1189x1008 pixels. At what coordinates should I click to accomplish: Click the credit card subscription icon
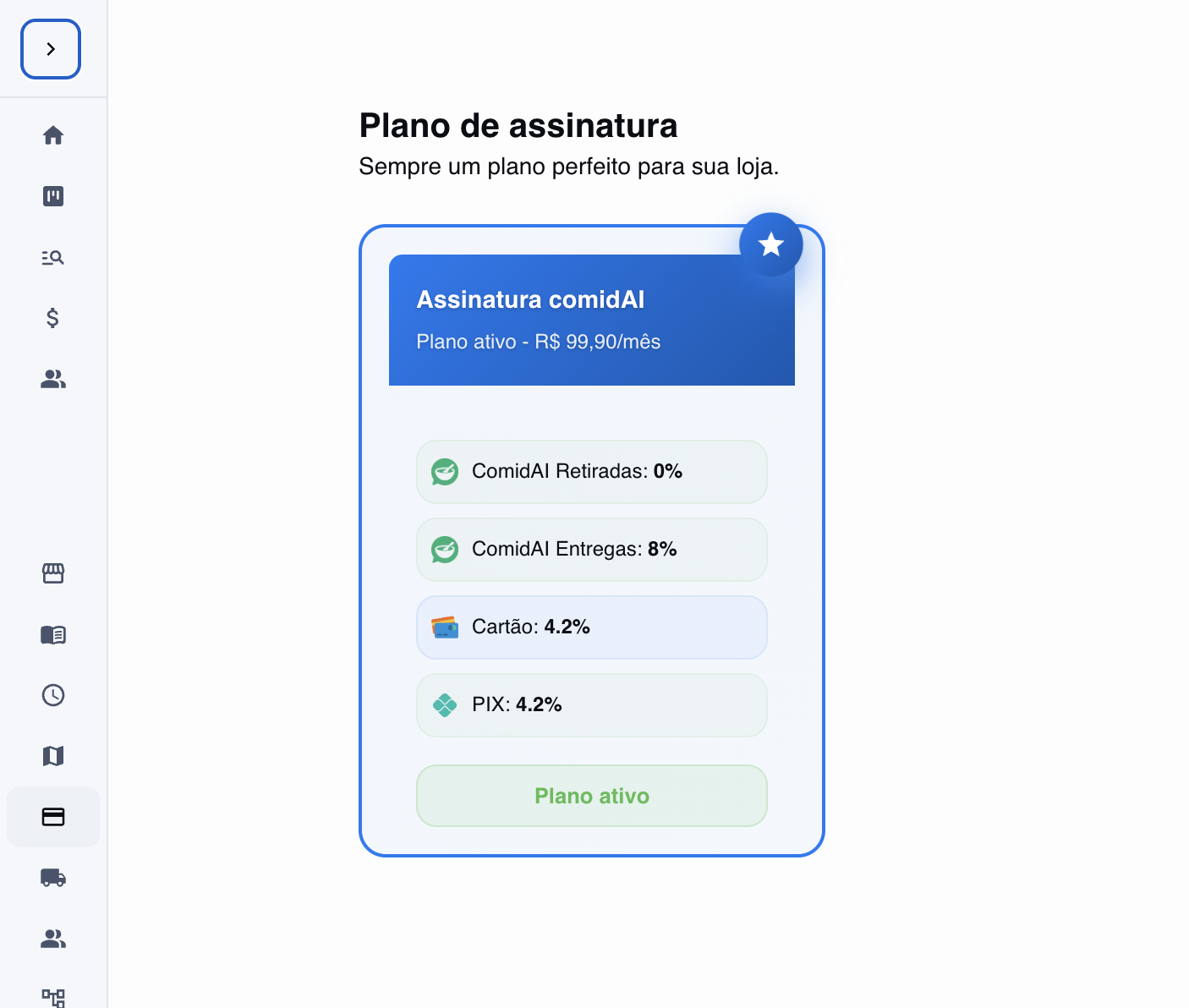(x=52, y=817)
